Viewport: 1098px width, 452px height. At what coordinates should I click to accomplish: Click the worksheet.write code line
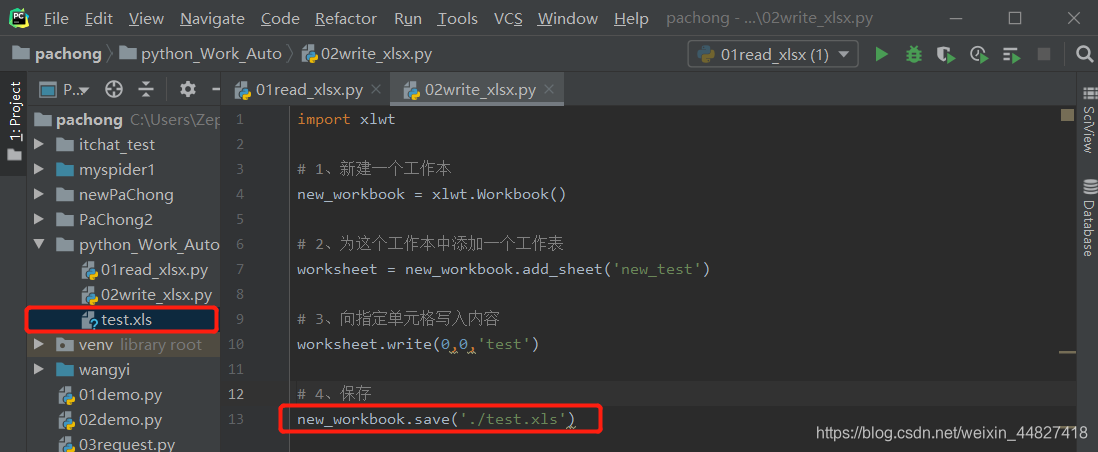pos(418,344)
